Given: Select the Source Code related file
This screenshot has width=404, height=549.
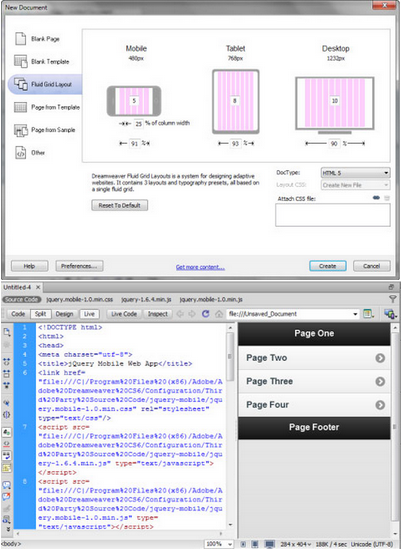Looking at the screenshot, I should (22, 299).
